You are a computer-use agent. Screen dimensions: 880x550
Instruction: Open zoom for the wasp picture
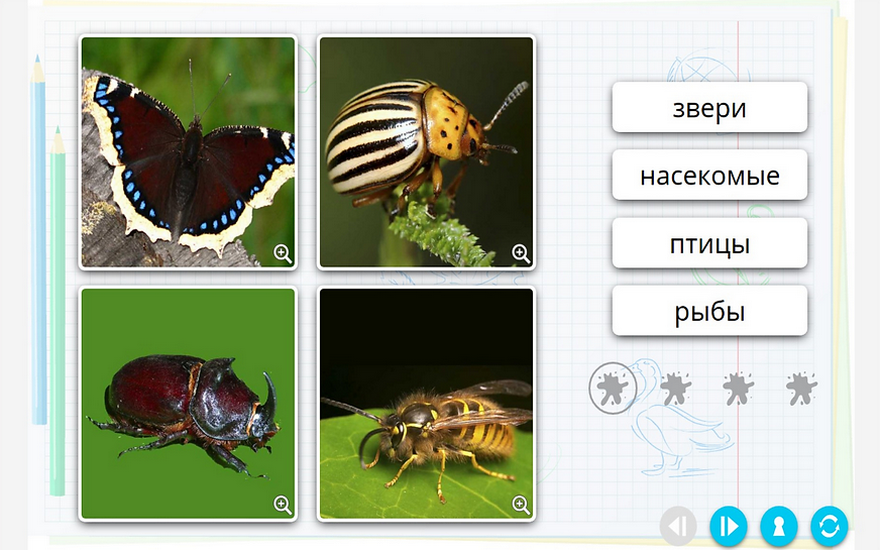point(521,505)
